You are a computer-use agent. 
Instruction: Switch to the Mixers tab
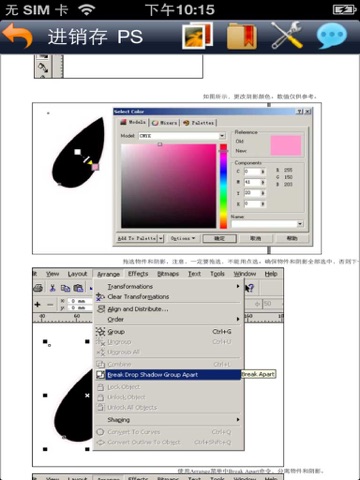(165, 123)
